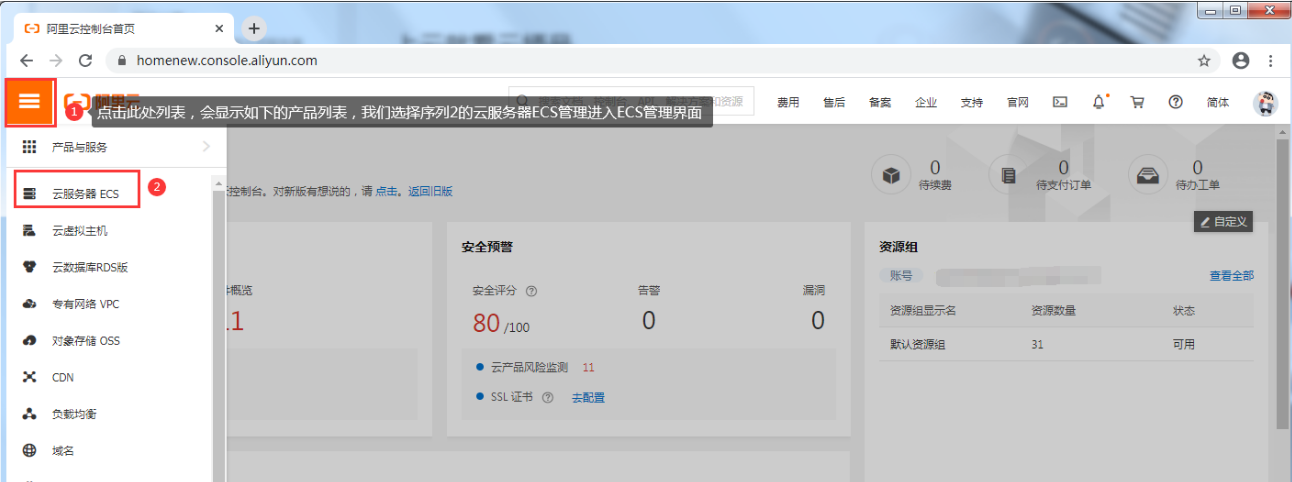The height and width of the screenshot is (482, 1292).
Task: Click the orange hamburger menu button
Action: tap(29, 102)
